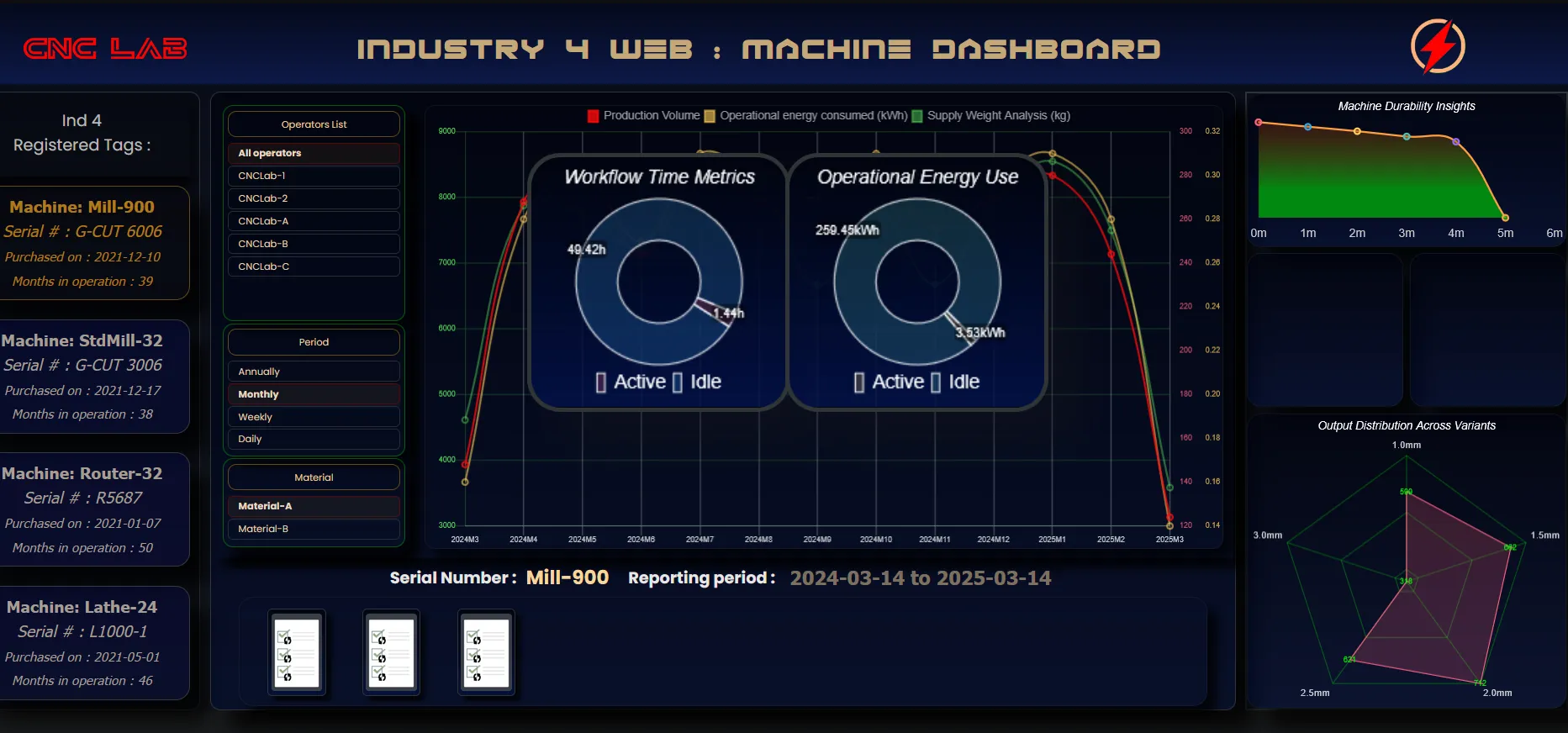The height and width of the screenshot is (733, 1568).
Task: Open the second checklist report icon
Action: 392,653
